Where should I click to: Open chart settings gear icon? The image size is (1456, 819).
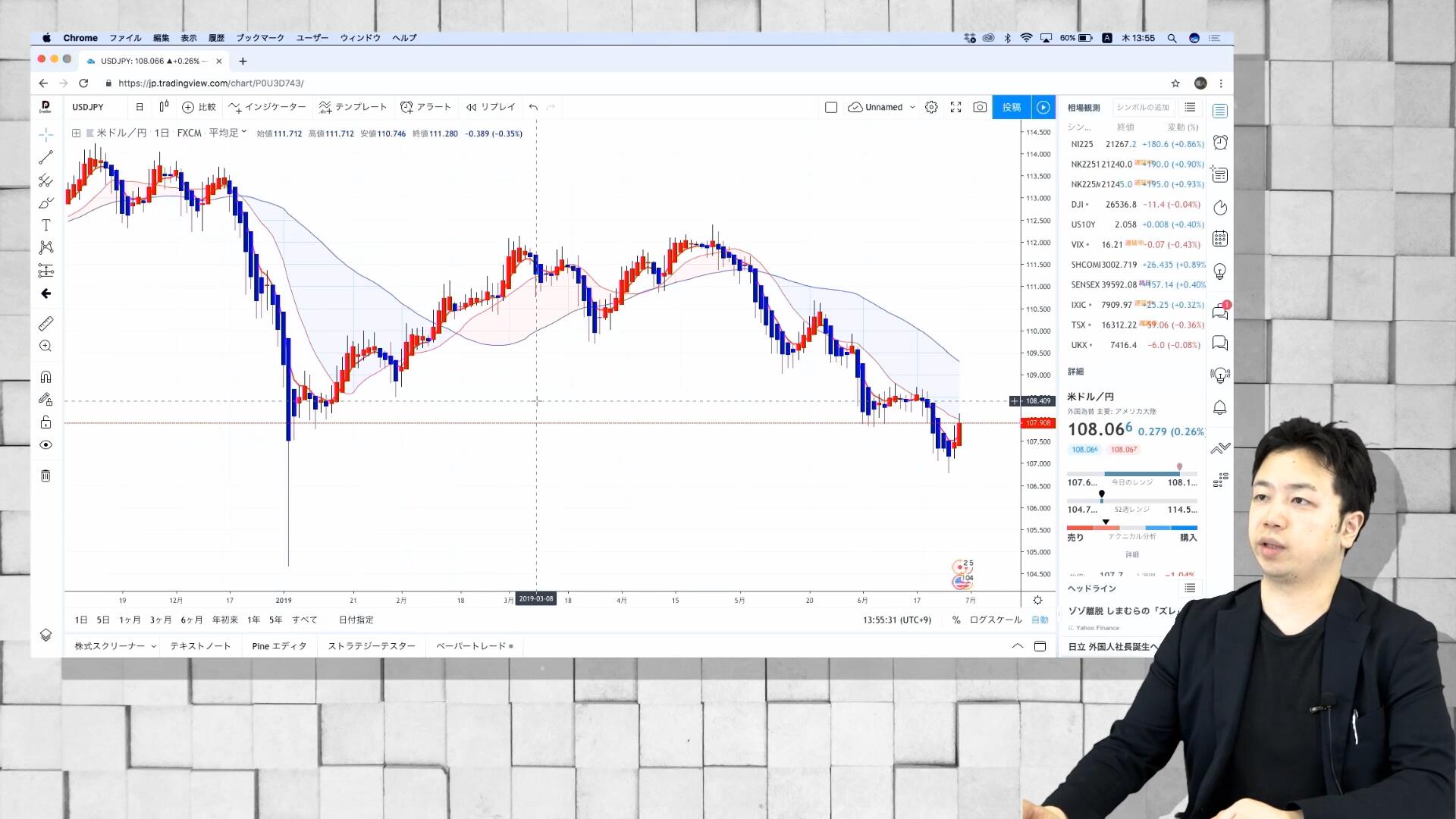coord(931,107)
